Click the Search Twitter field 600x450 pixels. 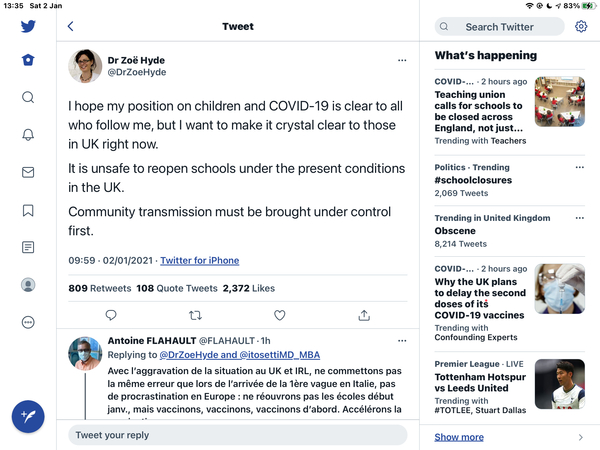click(499, 27)
